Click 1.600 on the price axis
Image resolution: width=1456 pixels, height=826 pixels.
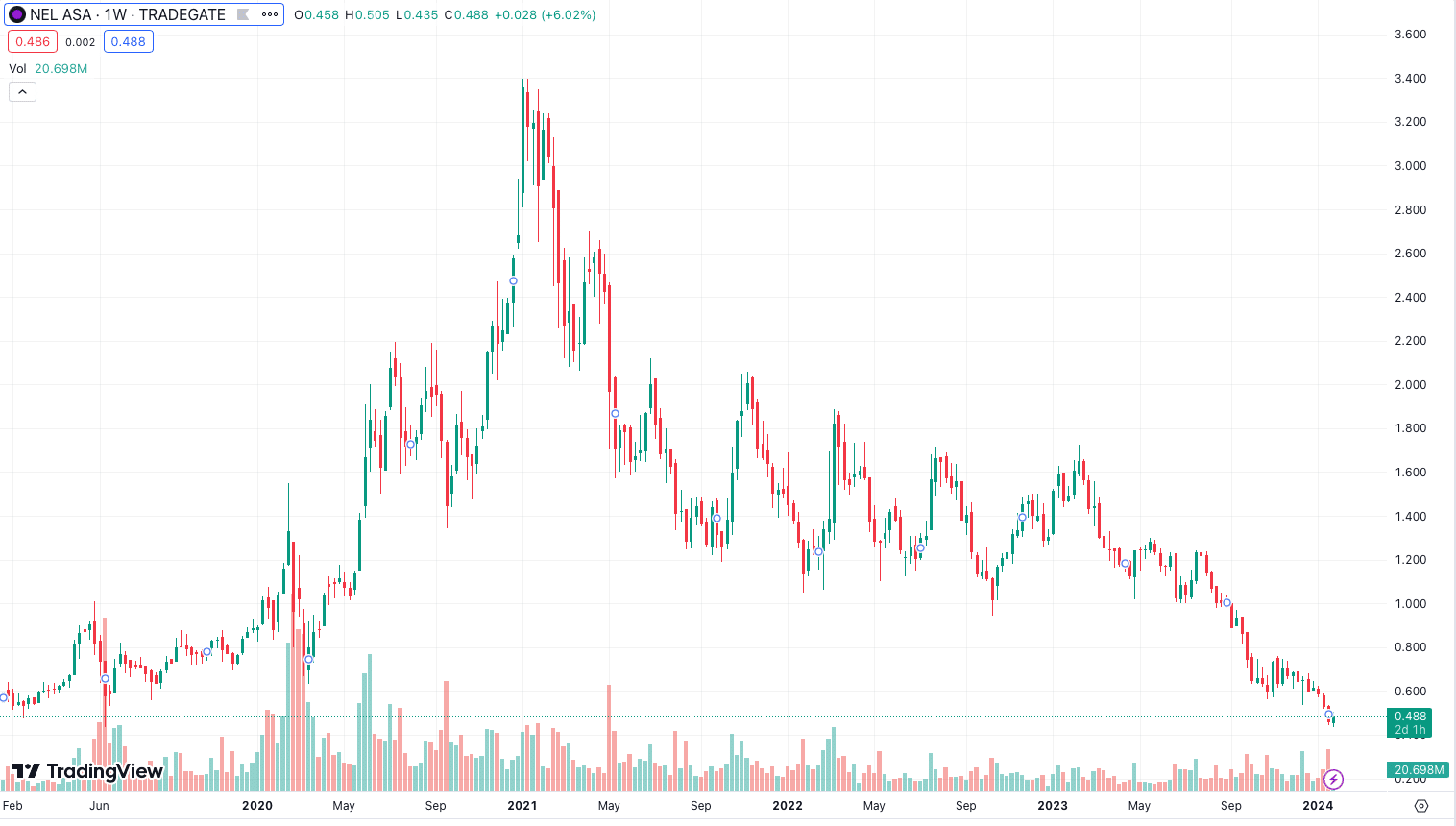pos(1410,473)
